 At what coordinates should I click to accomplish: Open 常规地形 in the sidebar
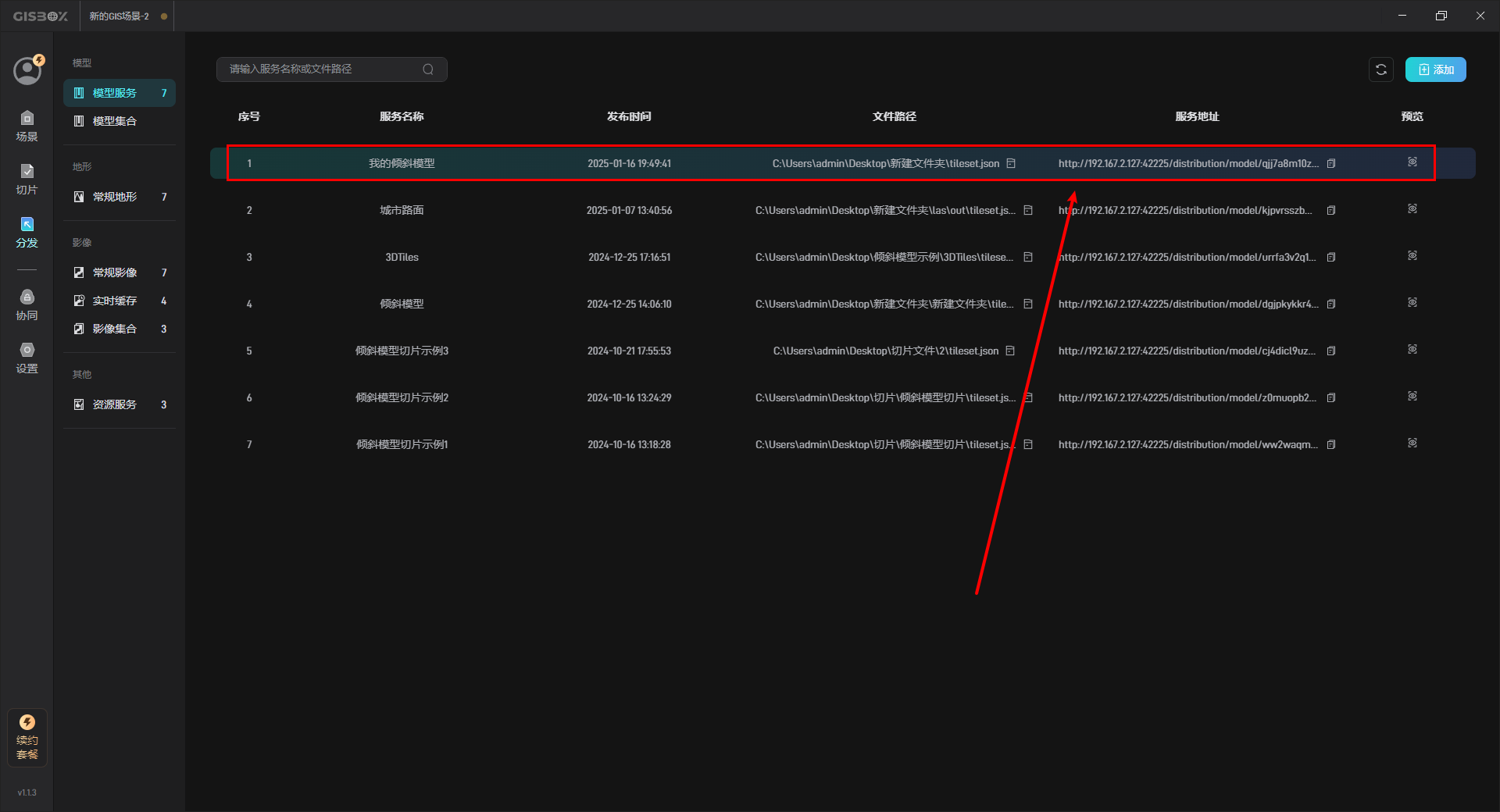pos(120,197)
